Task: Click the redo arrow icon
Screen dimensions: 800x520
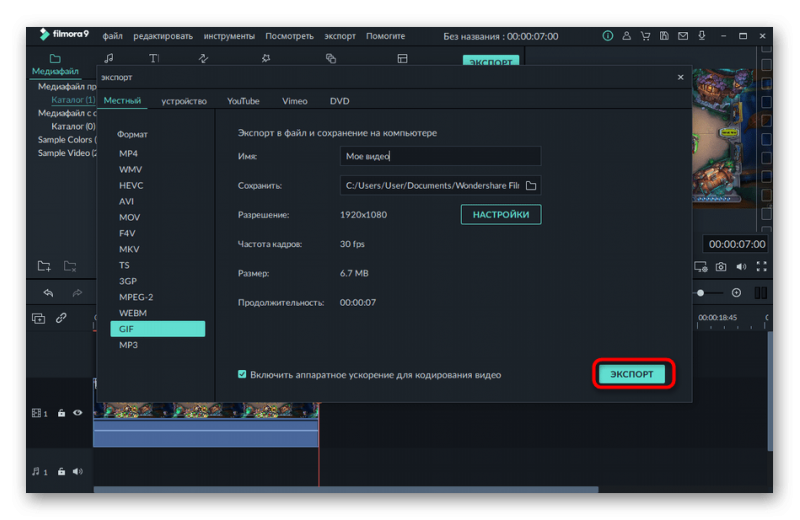Action: (x=77, y=292)
